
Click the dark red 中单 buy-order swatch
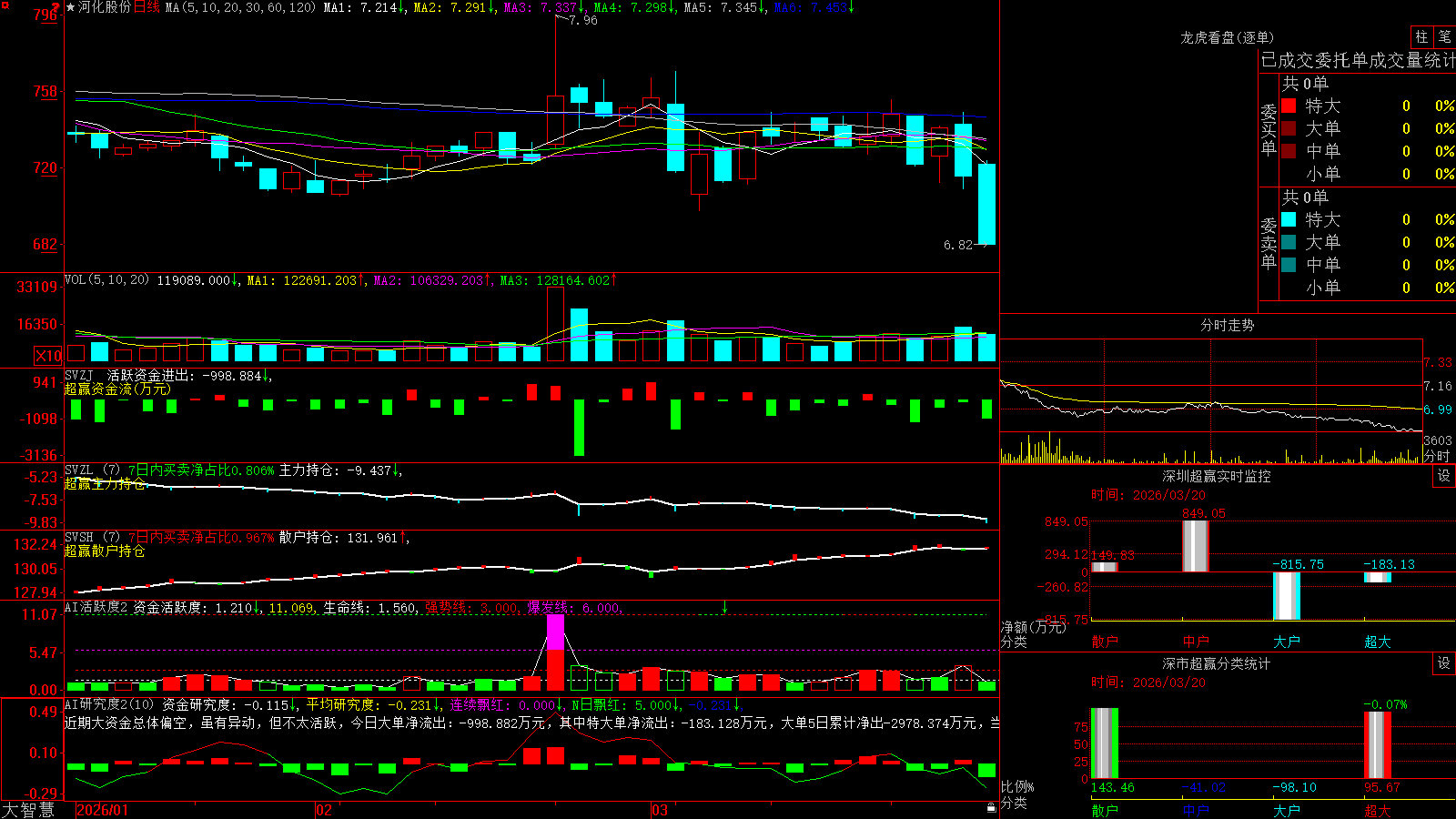tap(1289, 151)
